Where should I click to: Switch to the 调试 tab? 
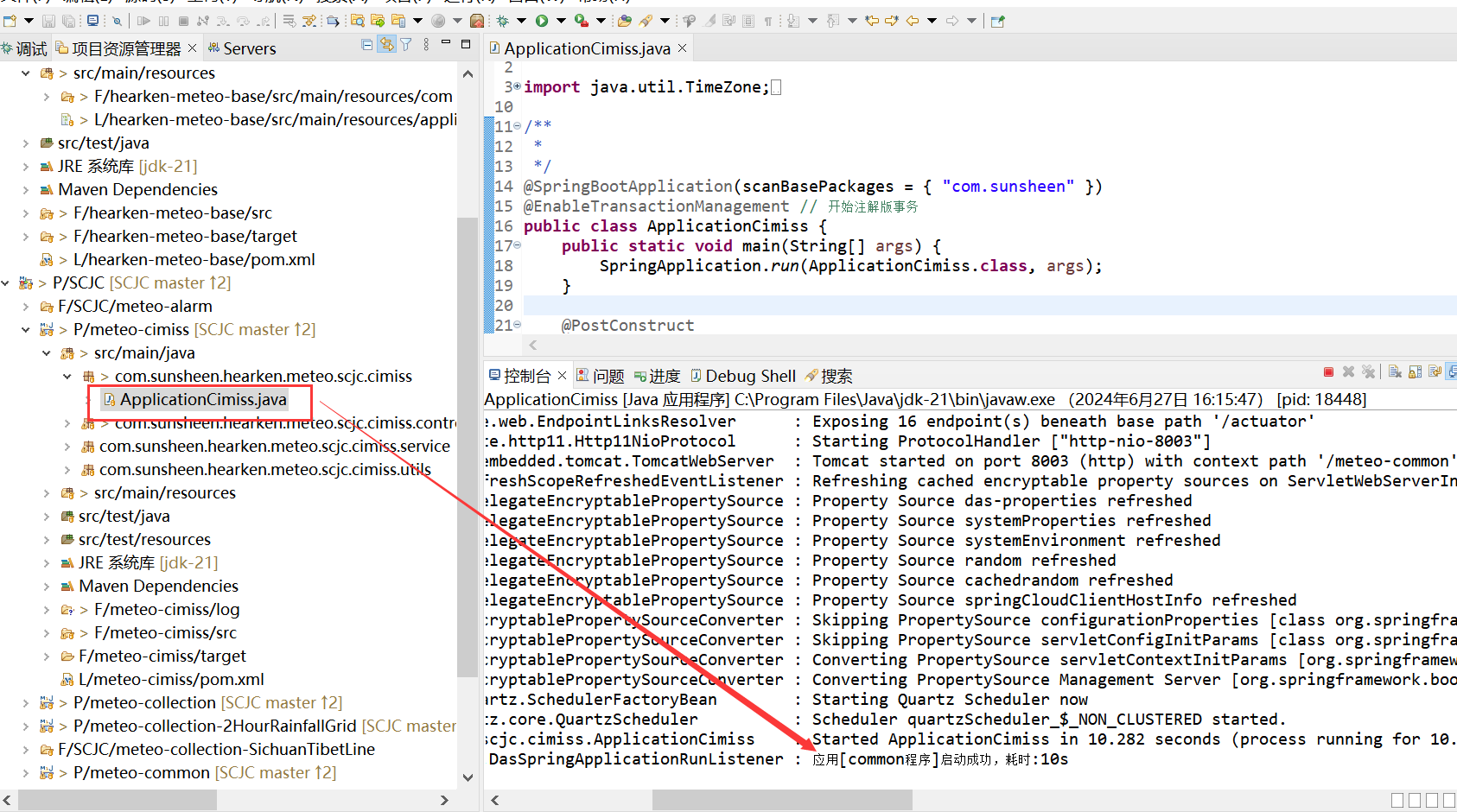click(x=24, y=48)
